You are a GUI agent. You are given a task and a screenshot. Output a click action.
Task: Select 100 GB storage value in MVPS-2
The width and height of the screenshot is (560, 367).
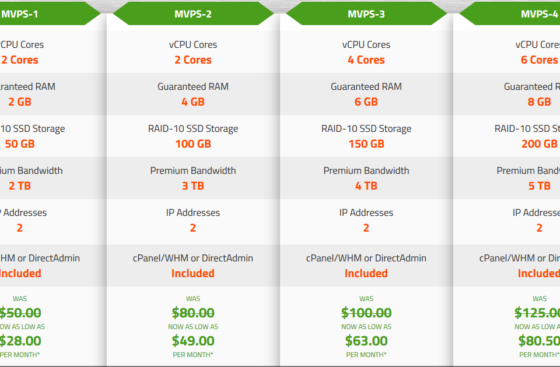coord(193,144)
